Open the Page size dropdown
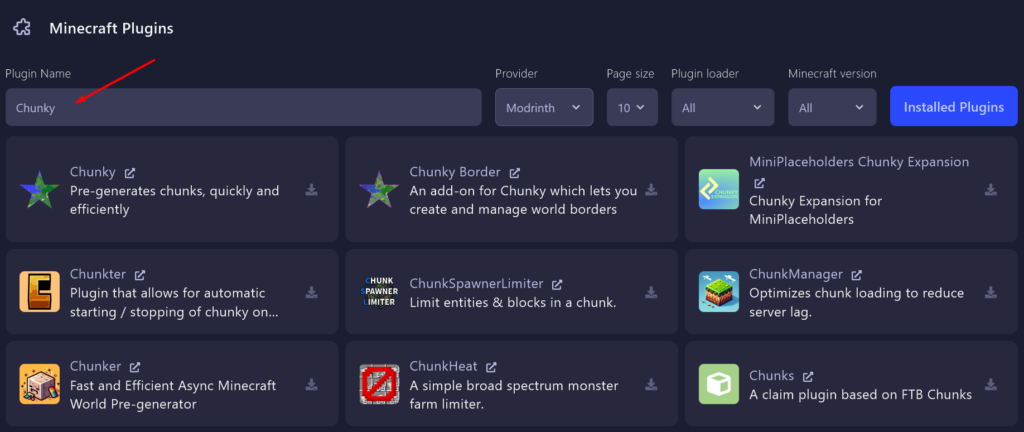This screenshot has width=1024, height=432. [631, 107]
